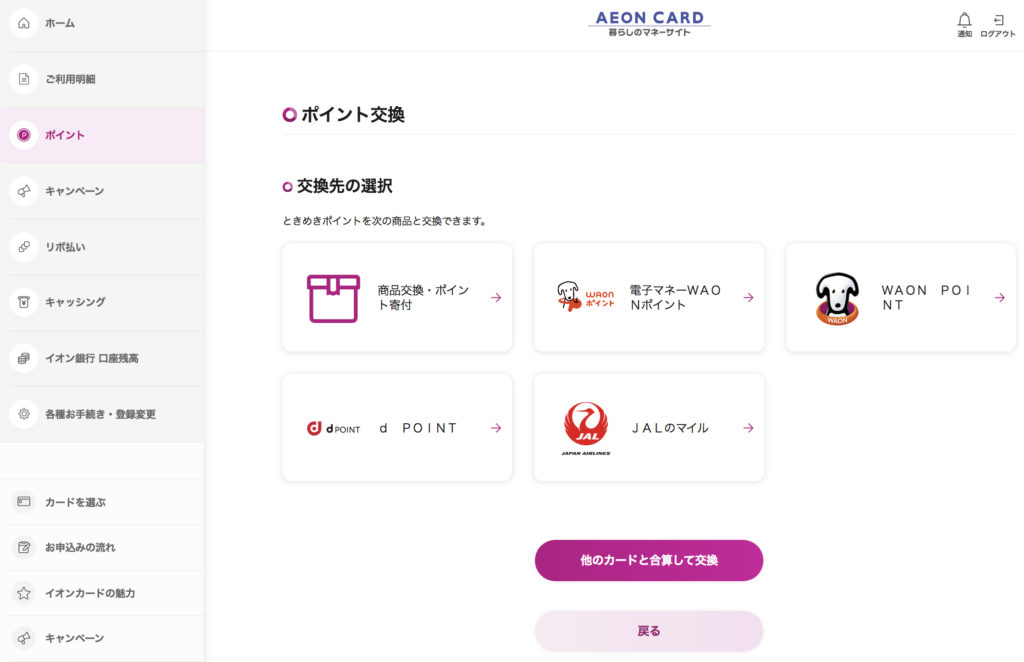Click the 戻る button
The image size is (1024, 662).
648,631
